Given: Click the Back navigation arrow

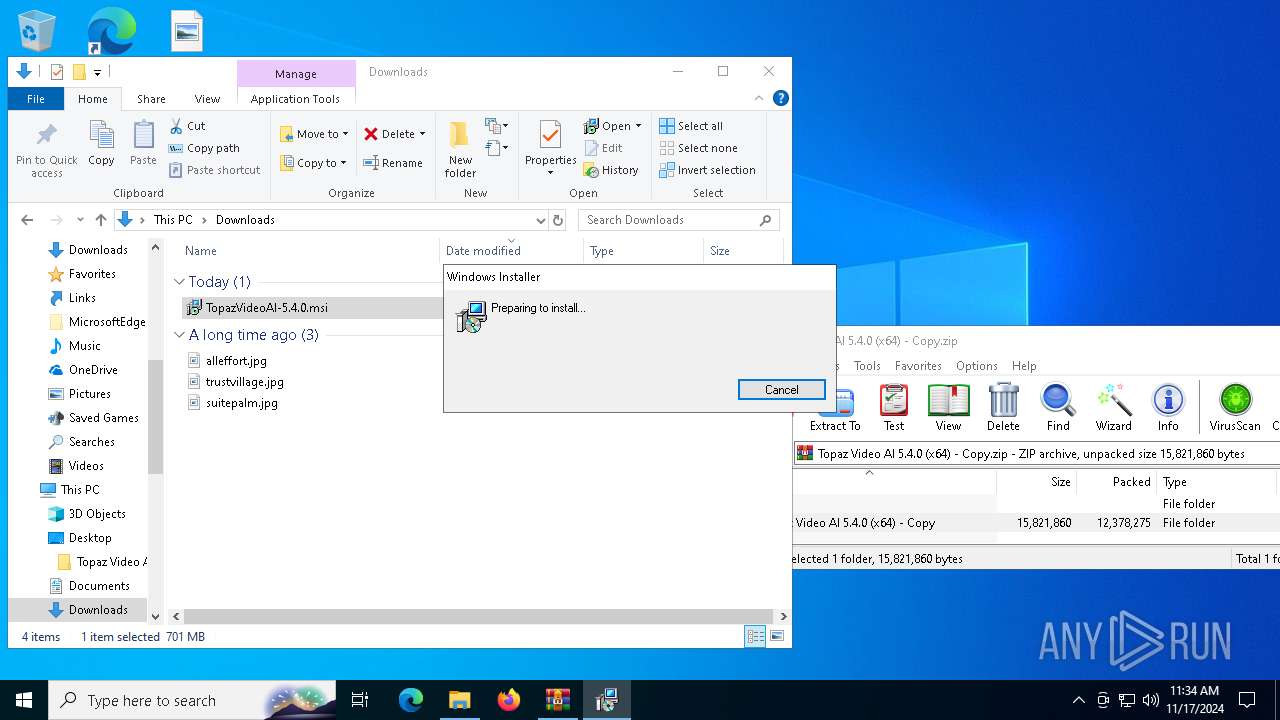Looking at the screenshot, I should tap(27, 220).
